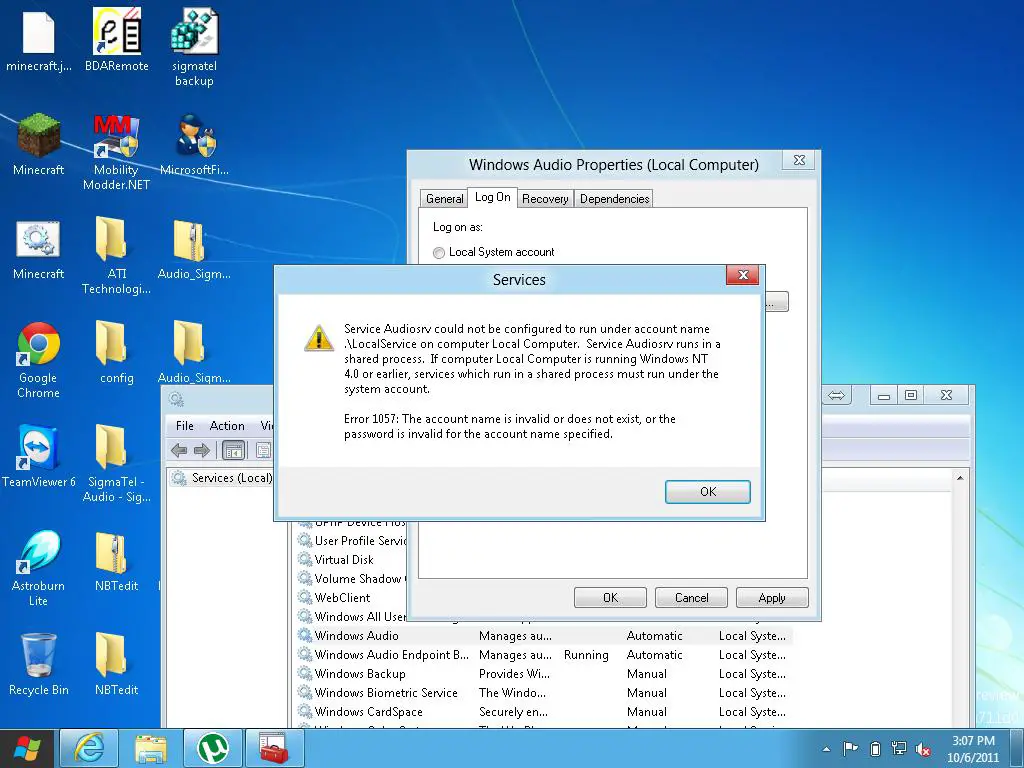Click the "Securely en..." description cell
1024x768 pixels.
pos(513,712)
